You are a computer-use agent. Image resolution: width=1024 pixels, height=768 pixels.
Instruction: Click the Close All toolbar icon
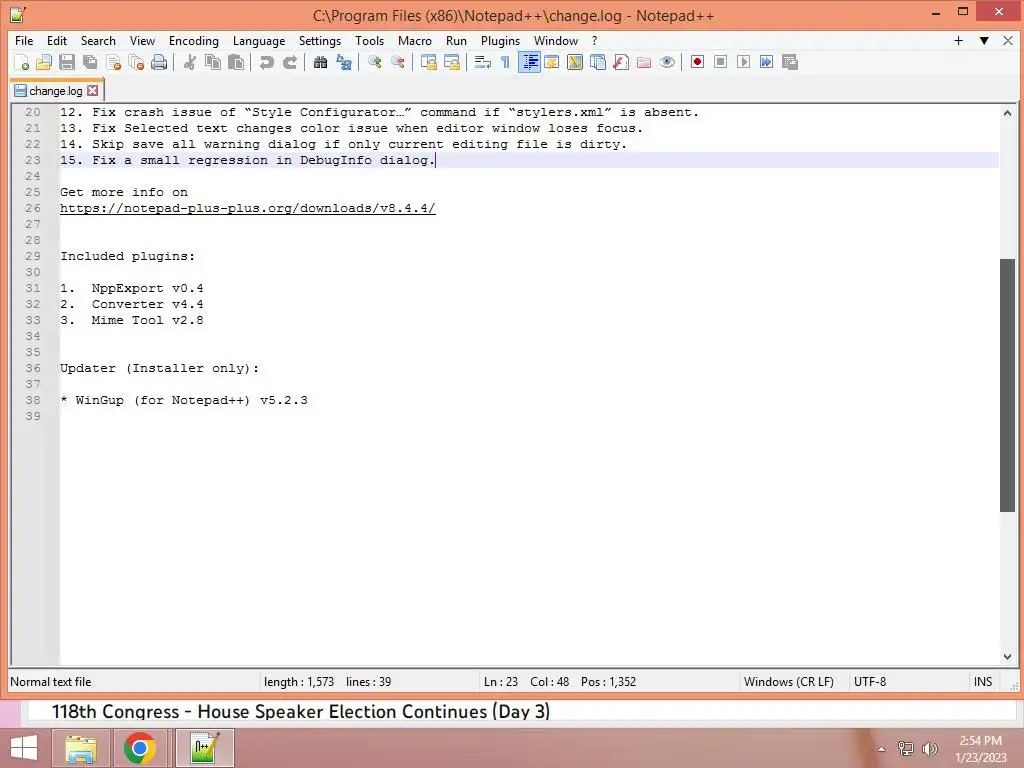(x=136, y=62)
